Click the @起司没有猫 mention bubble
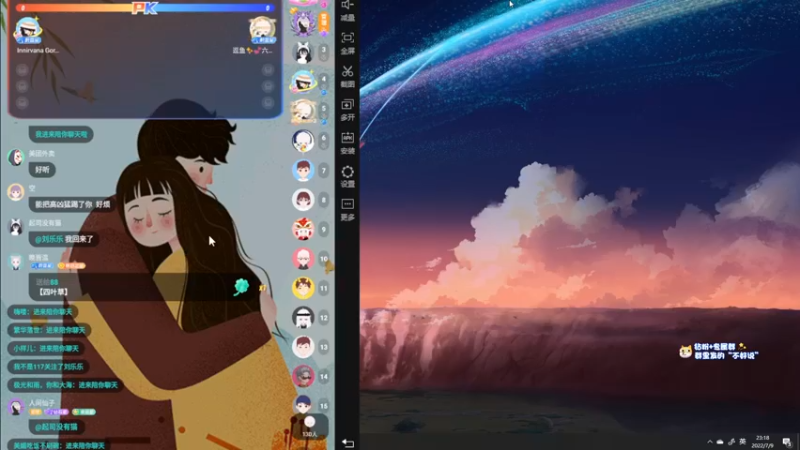The height and width of the screenshot is (450, 800). (56, 427)
